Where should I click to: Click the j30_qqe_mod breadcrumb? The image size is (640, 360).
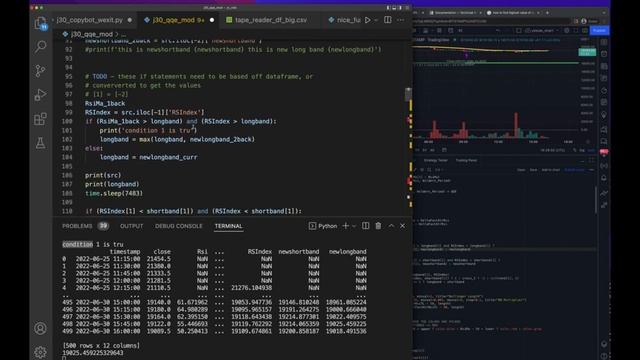(91, 34)
